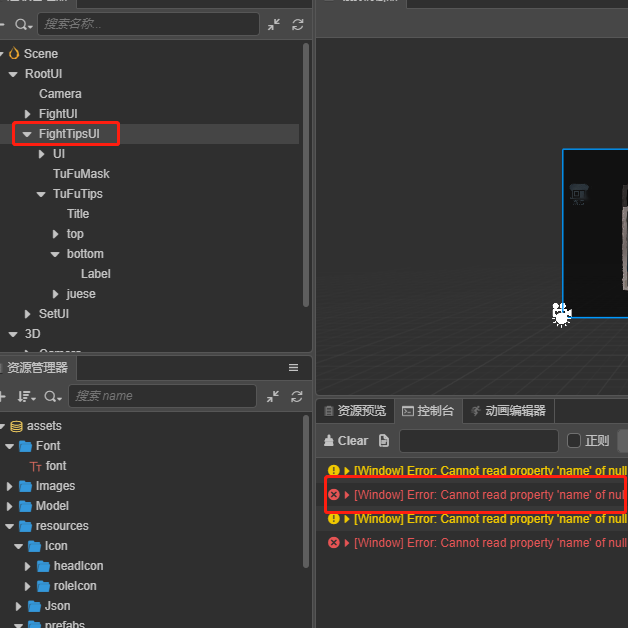Expand the first warning log entry

(347, 471)
